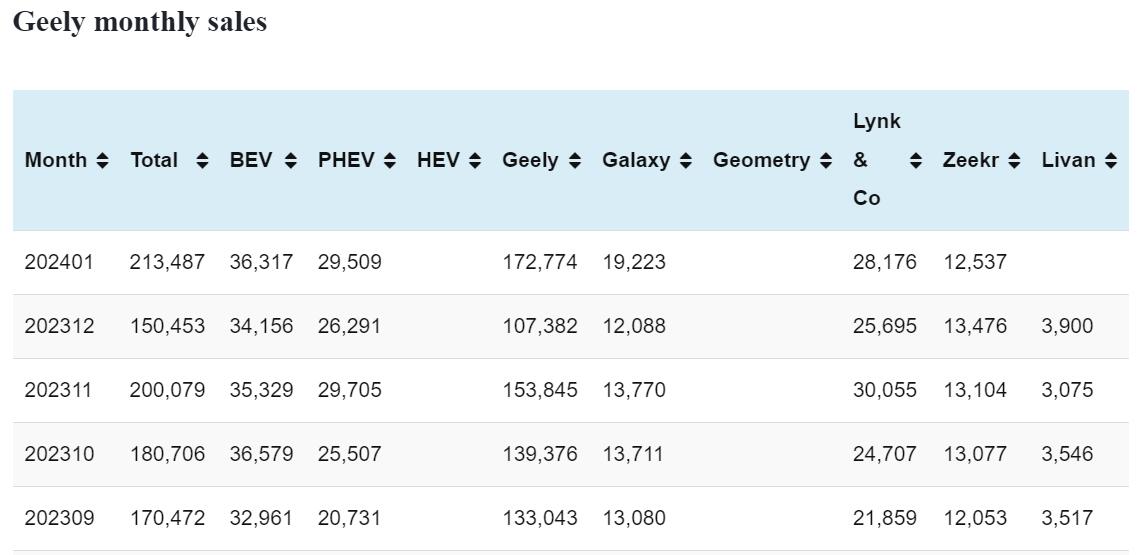Sort by Zeekr using arrow icon
This screenshot has width=1140, height=555.
click(1014, 161)
